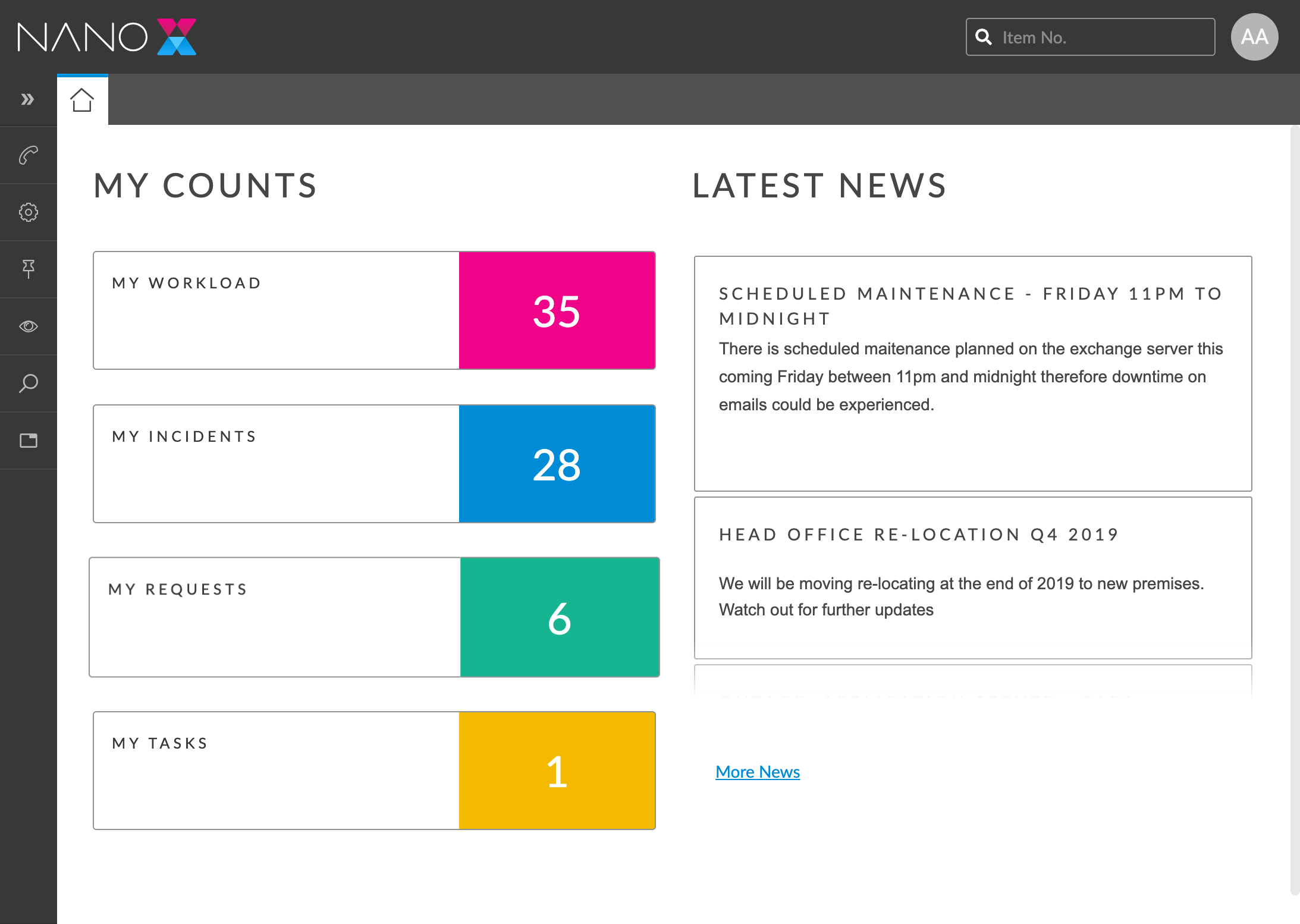Click the Latest News heading
Viewport: 1300px width, 924px height.
click(819, 186)
